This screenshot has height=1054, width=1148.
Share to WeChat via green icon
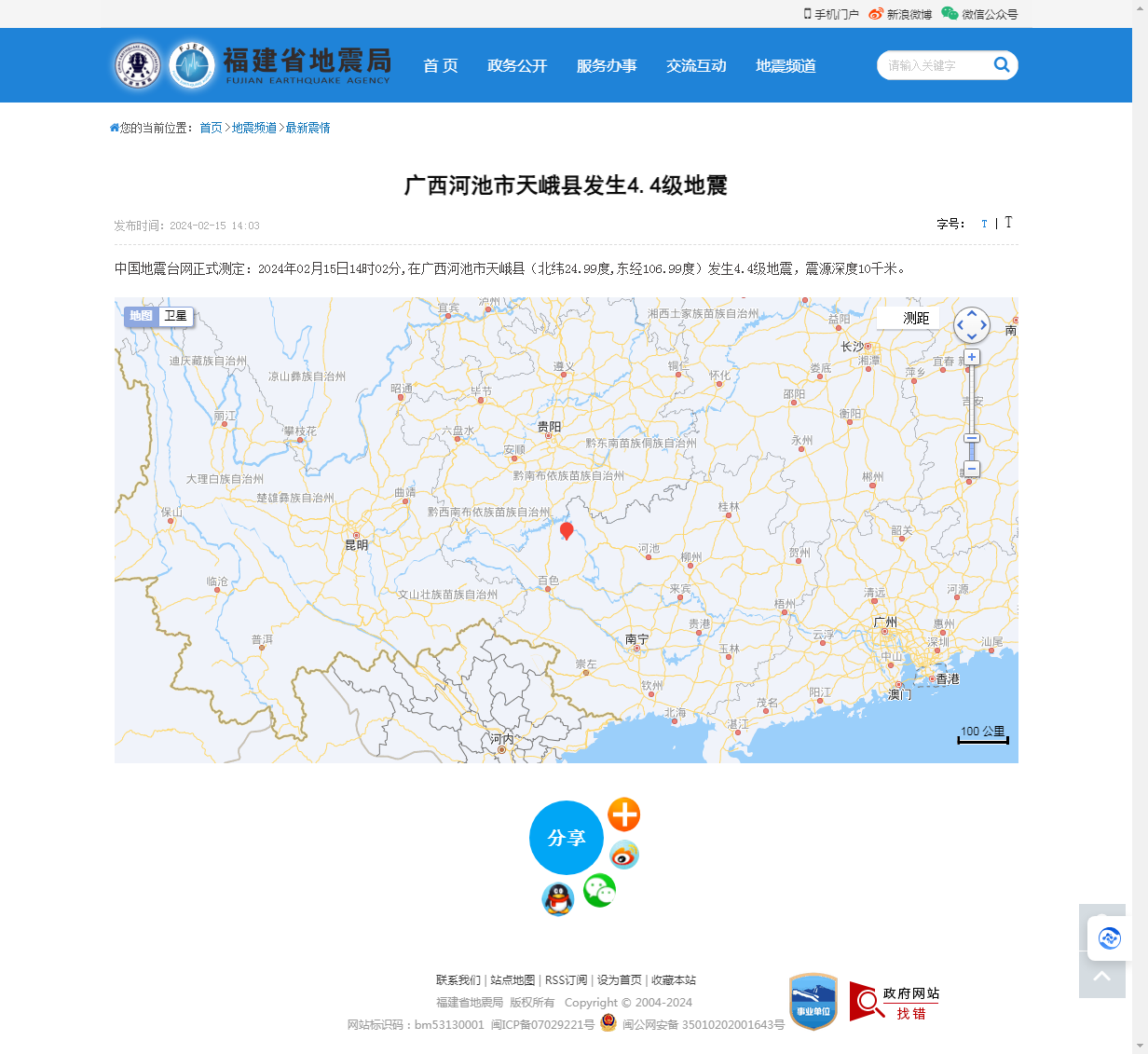599,891
